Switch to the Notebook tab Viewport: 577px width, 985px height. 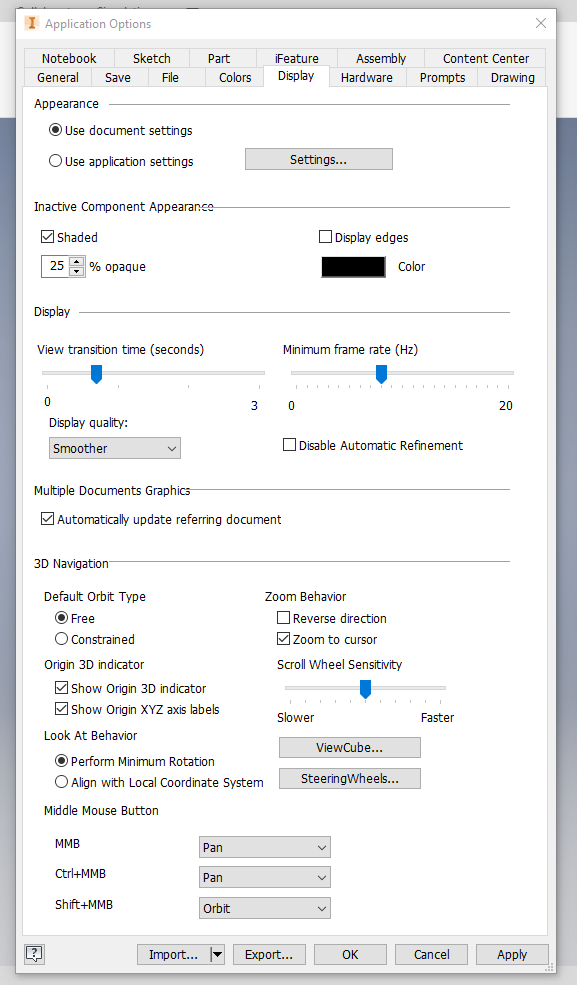pos(69,58)
